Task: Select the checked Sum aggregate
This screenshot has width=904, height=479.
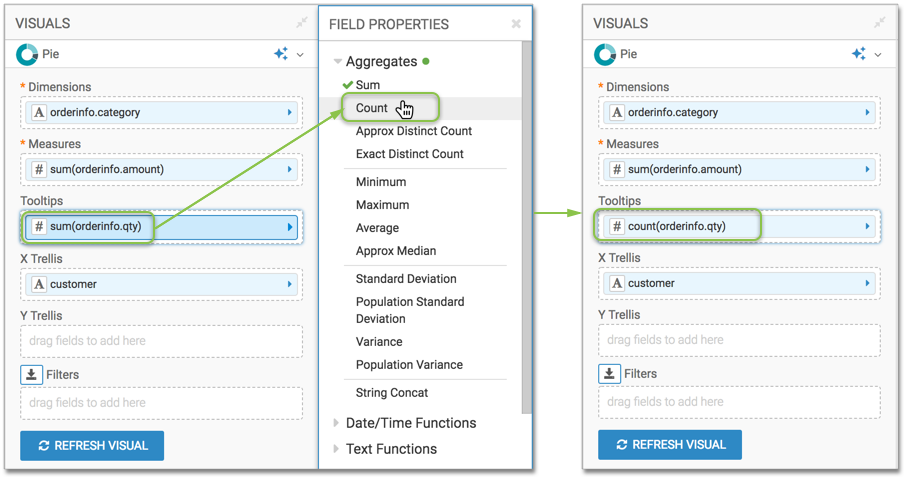Action: click(367, 85)
